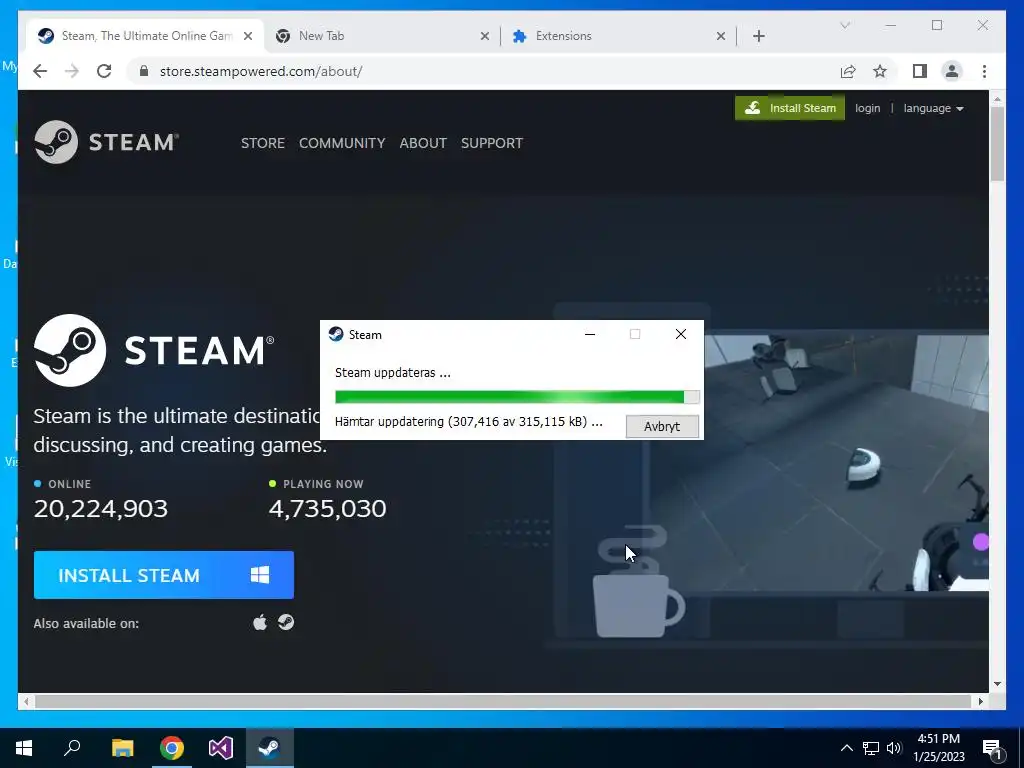This screenshot has height=768, width=1024.
Task: Switch to the New Tab tab
Action: [382, 36]
